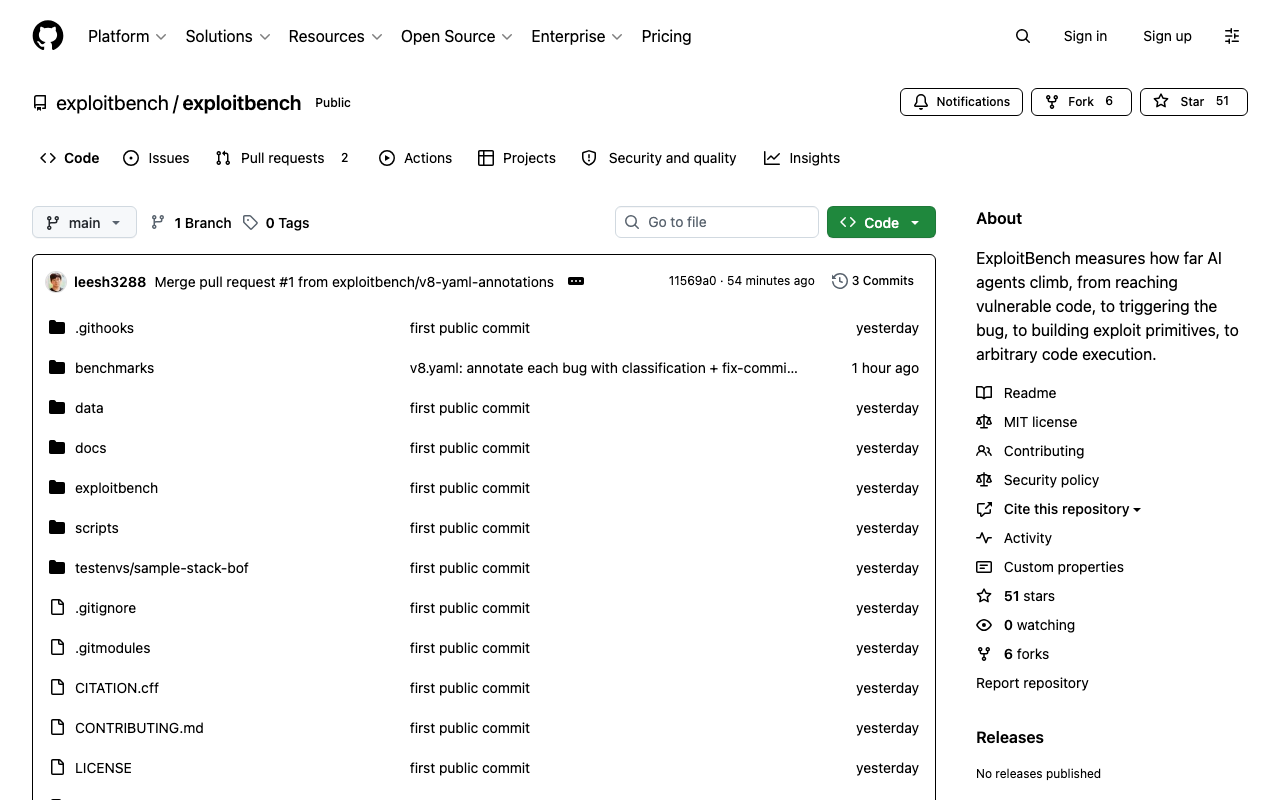This screenshot has height=800, width=1280.
Task: Open the green Code dropdown button
Action: [881, 222]
